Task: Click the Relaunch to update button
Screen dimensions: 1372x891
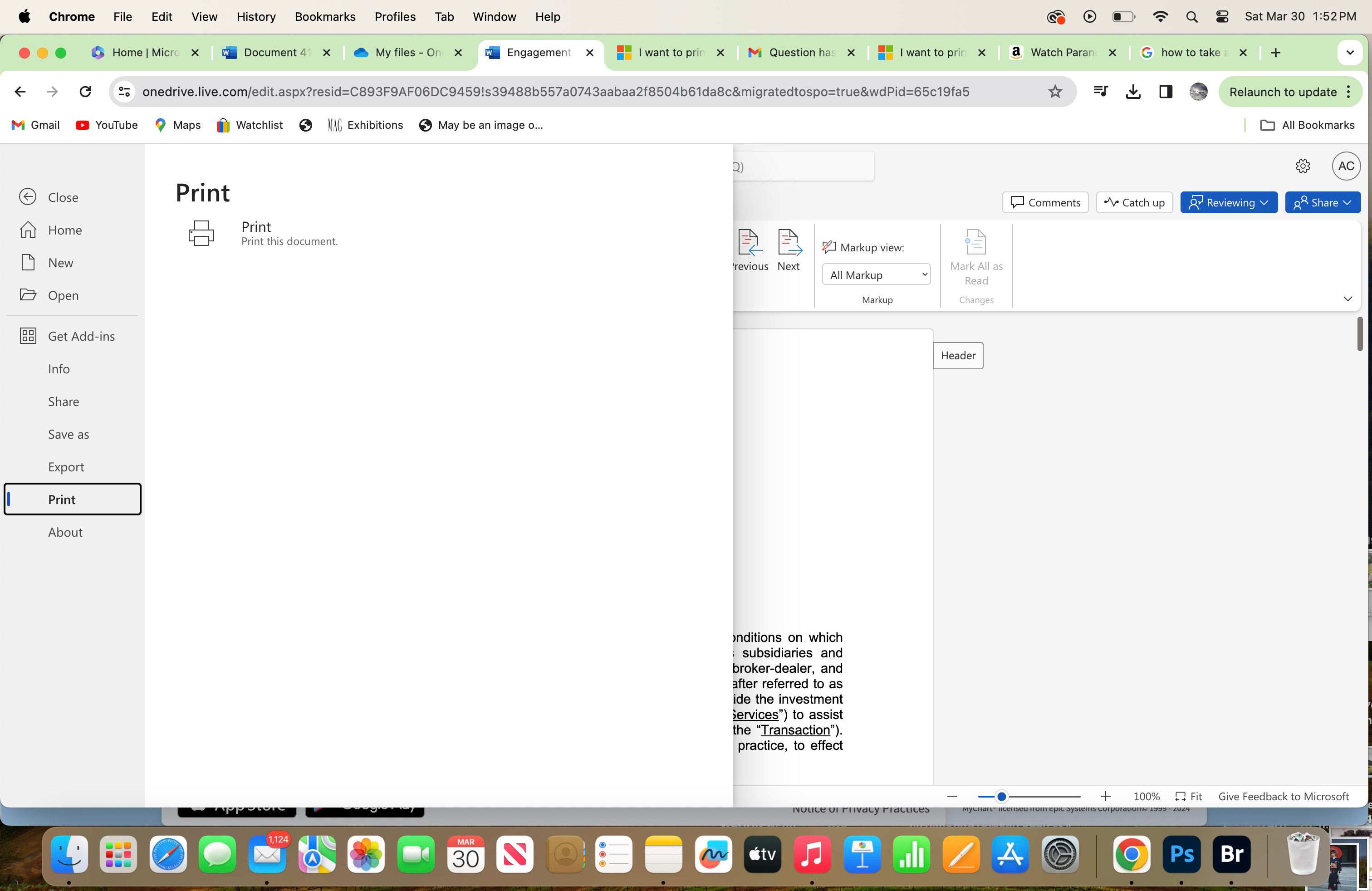Action: click(x=1283, y=92)
